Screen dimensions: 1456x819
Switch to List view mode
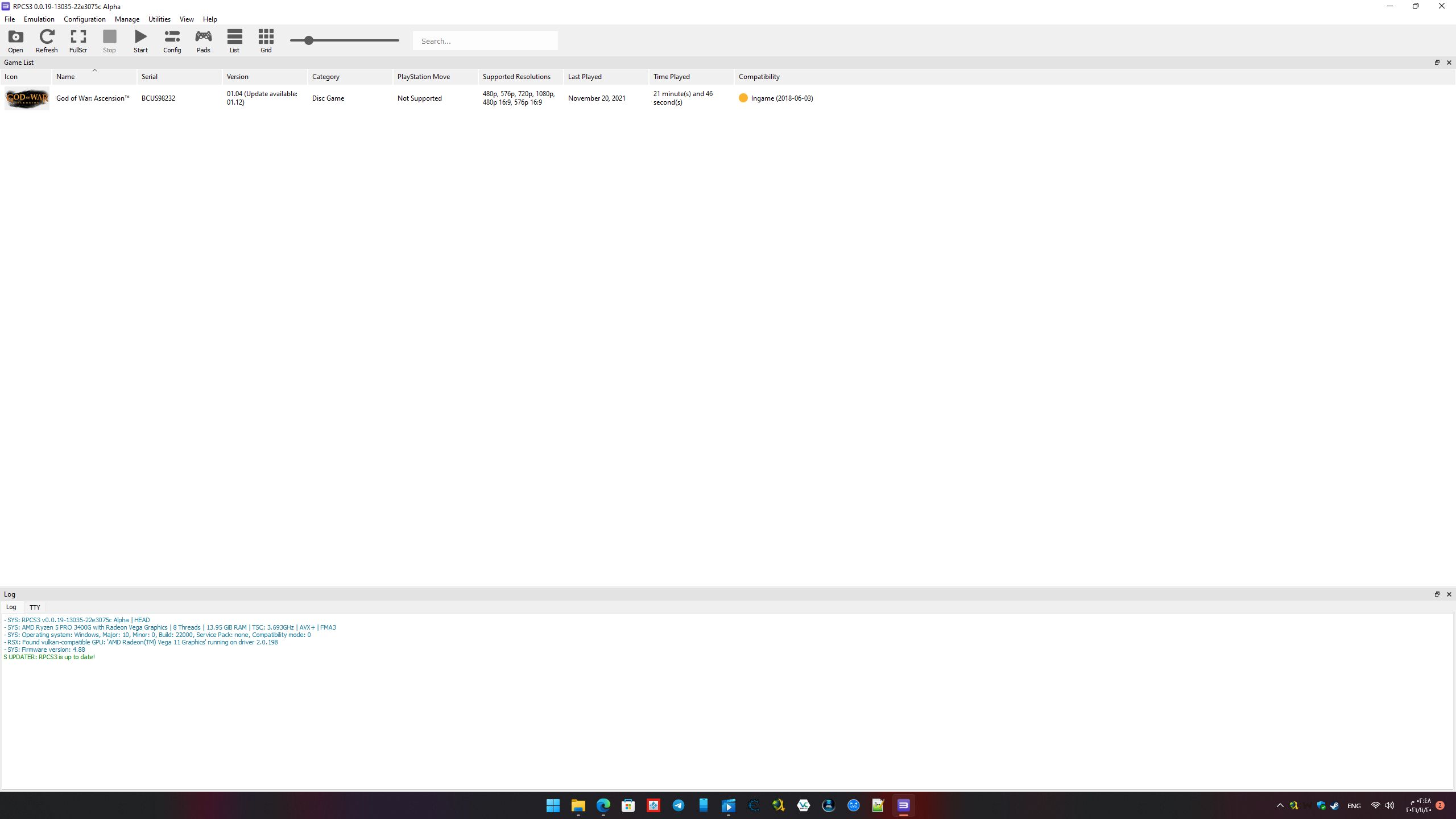234,41
